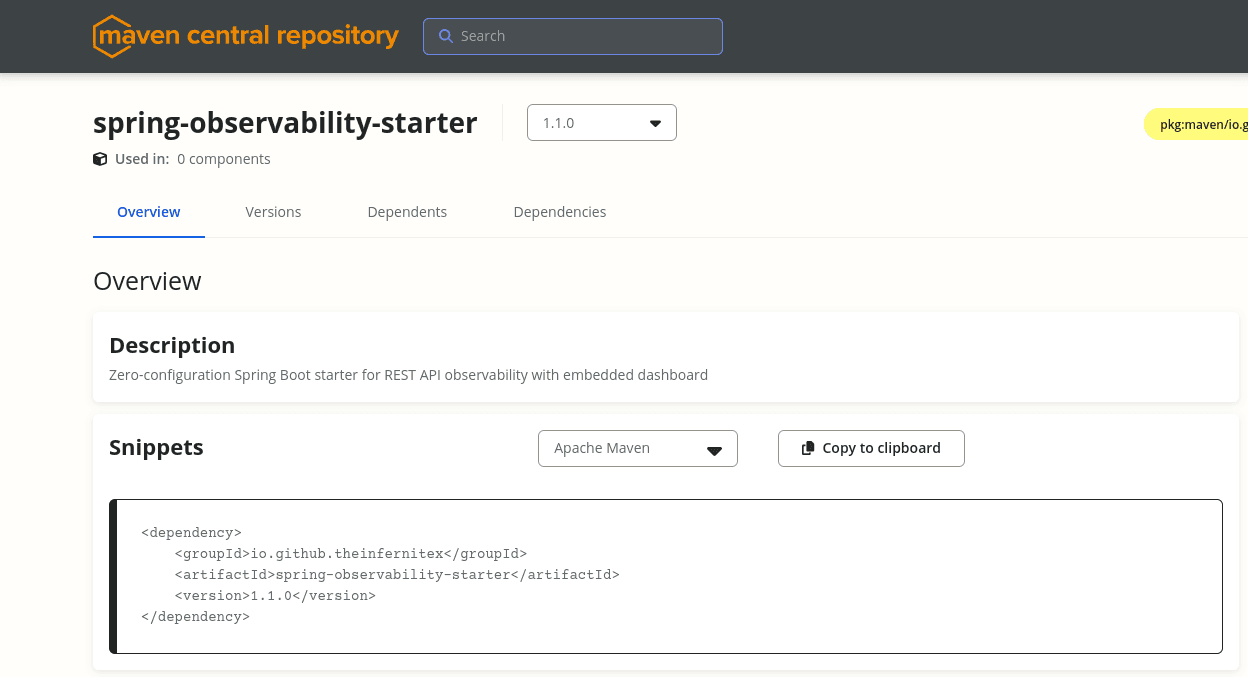This screenshot has height=677, width=1248.
Task: Click the Description heading
Action: point(172,345)
